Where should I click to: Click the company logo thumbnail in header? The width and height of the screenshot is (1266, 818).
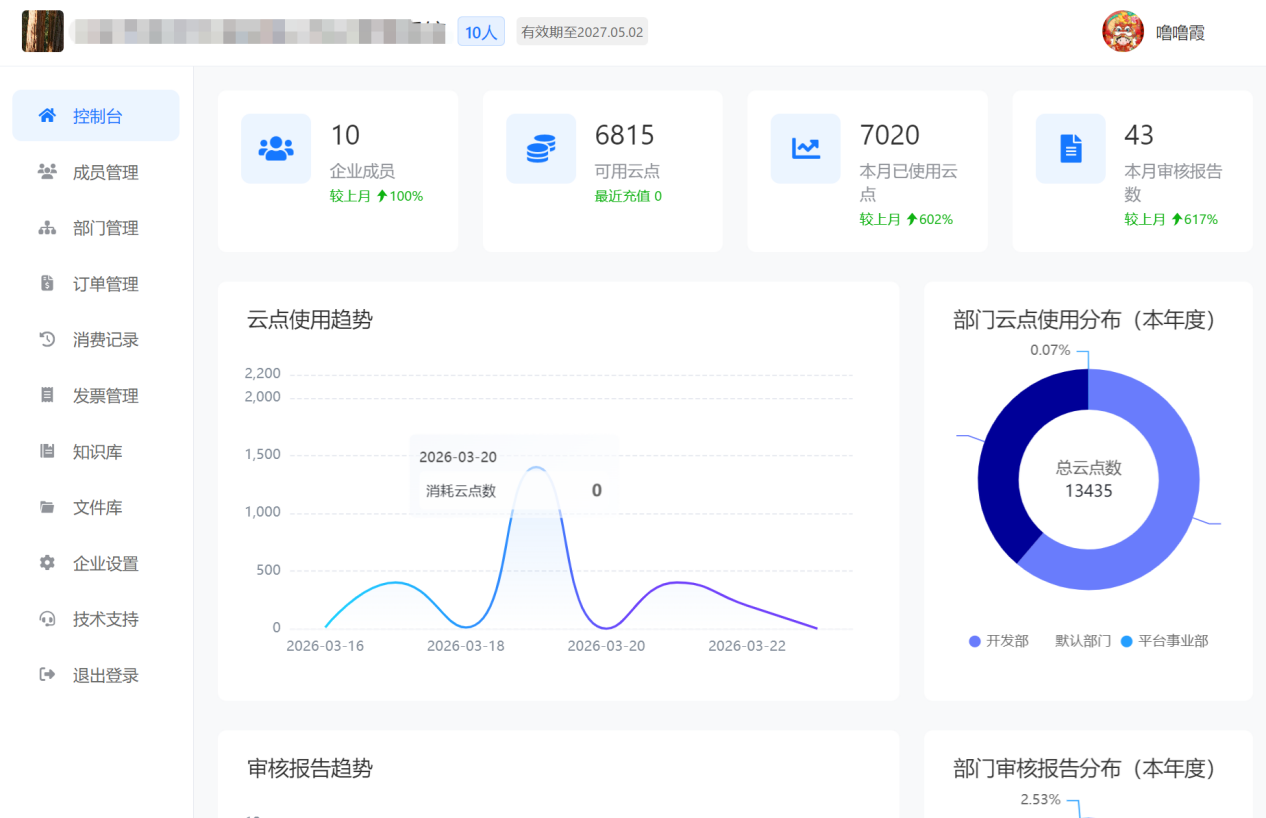43,32
